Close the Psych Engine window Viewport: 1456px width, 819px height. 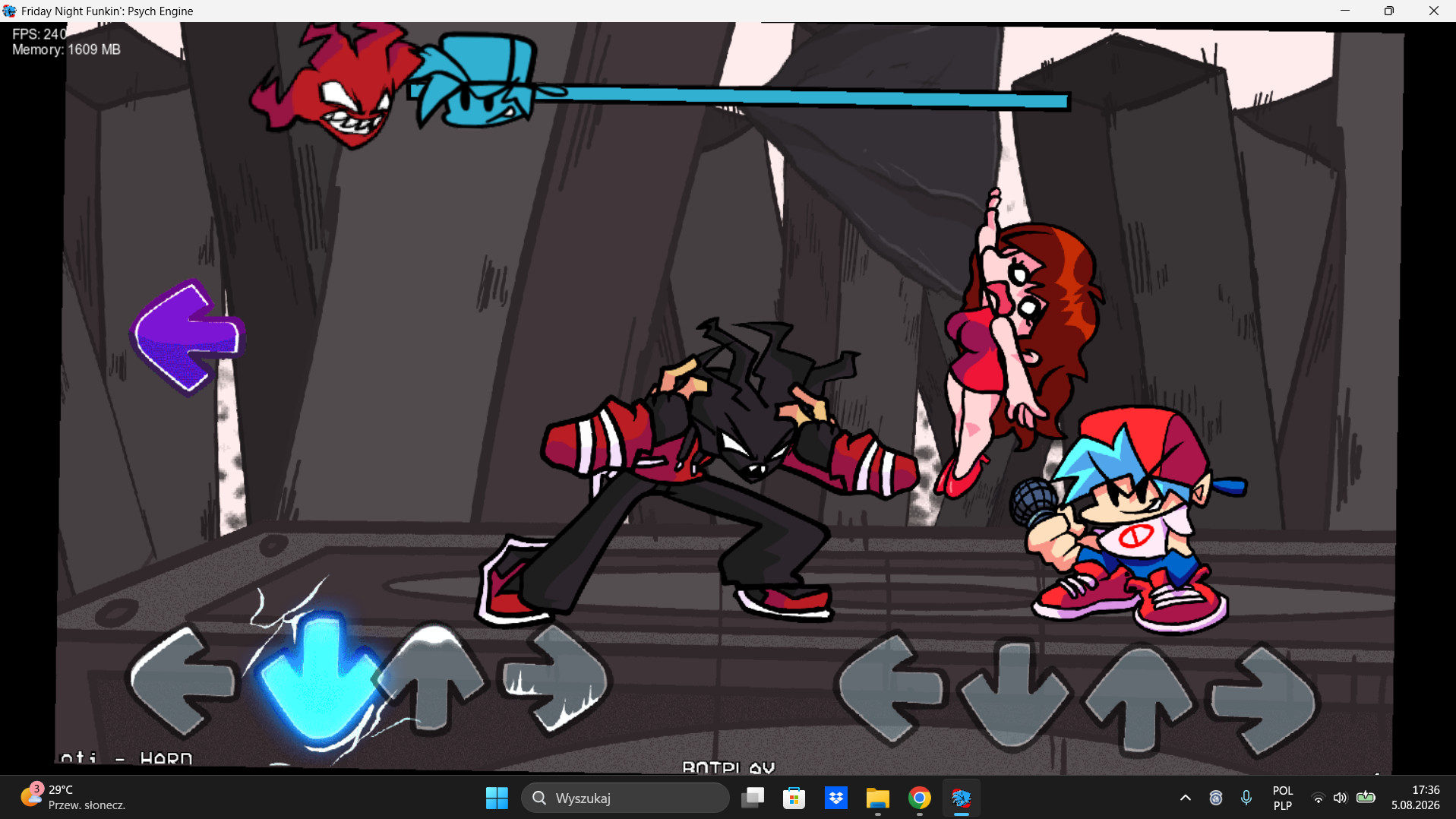coord(1434,11)
